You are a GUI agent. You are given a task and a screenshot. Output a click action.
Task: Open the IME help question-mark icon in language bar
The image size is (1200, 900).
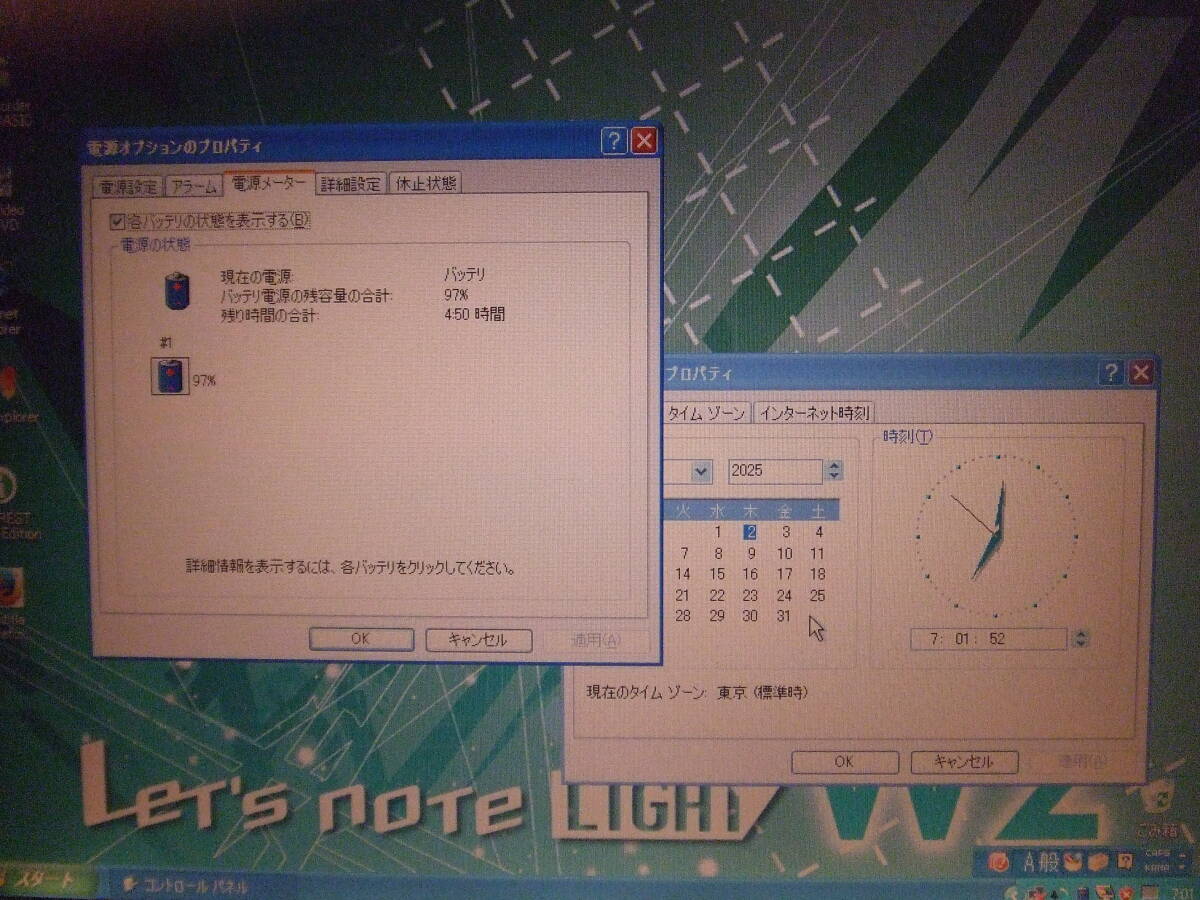click(1124, 861)
